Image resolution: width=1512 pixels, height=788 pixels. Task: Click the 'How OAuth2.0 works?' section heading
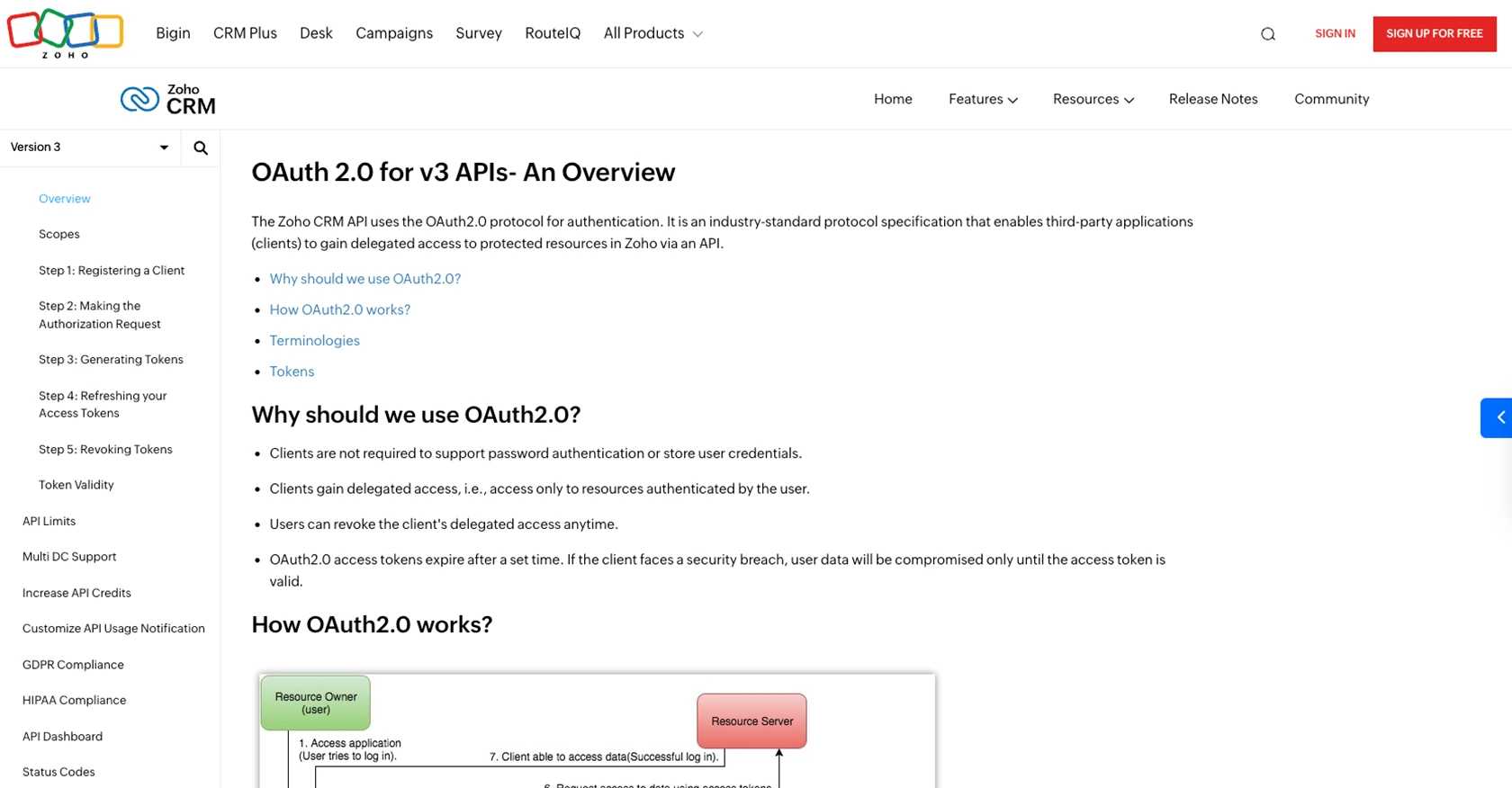(372, 624)
